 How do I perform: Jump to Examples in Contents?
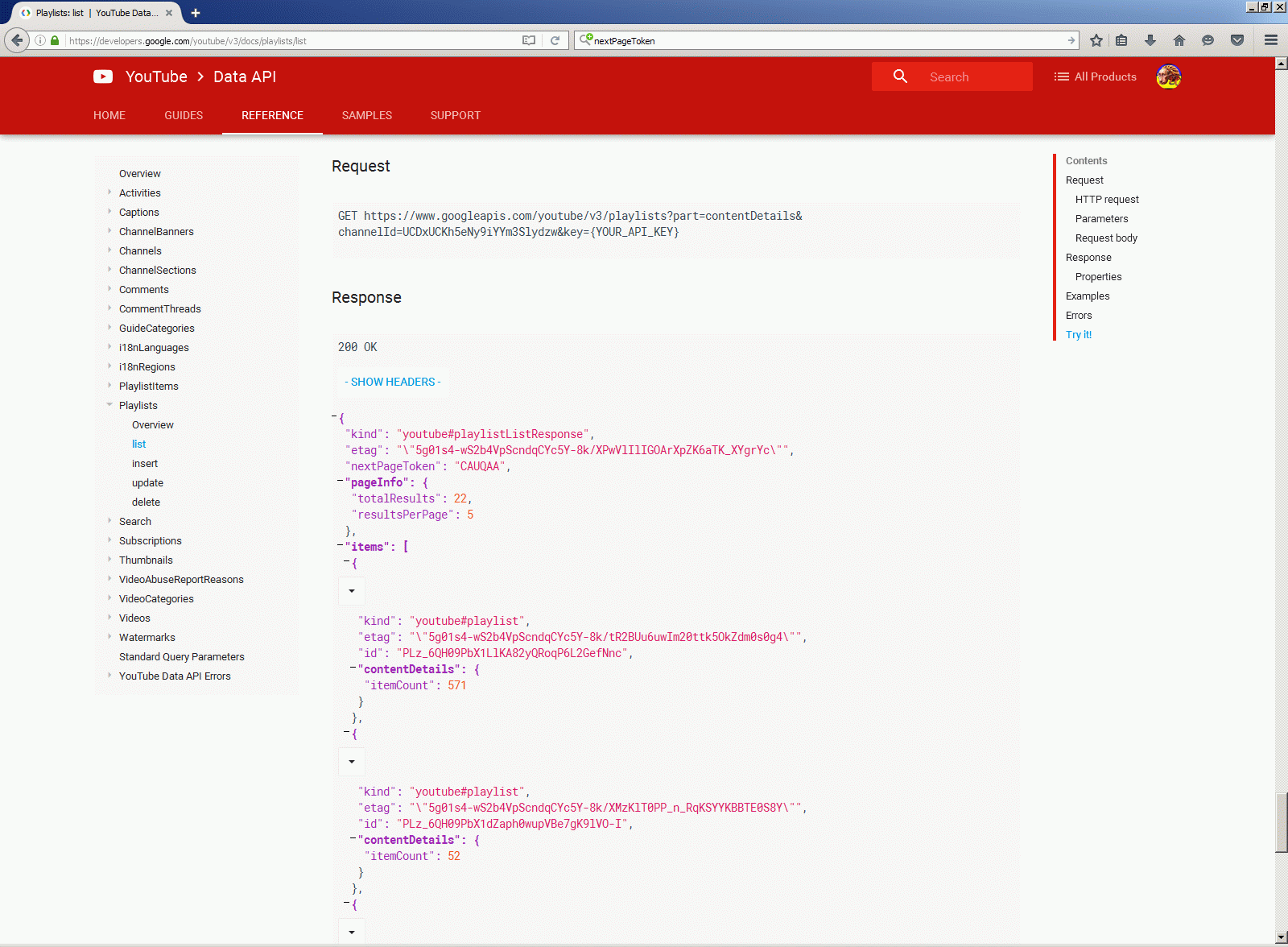[x=1088, y=296]
